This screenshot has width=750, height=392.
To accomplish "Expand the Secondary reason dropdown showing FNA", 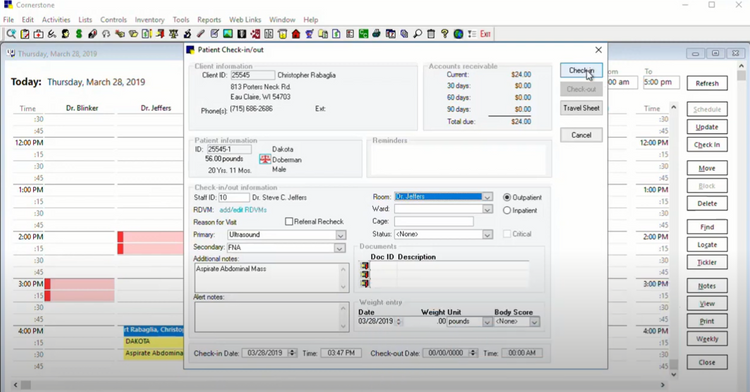I will 339,248.
